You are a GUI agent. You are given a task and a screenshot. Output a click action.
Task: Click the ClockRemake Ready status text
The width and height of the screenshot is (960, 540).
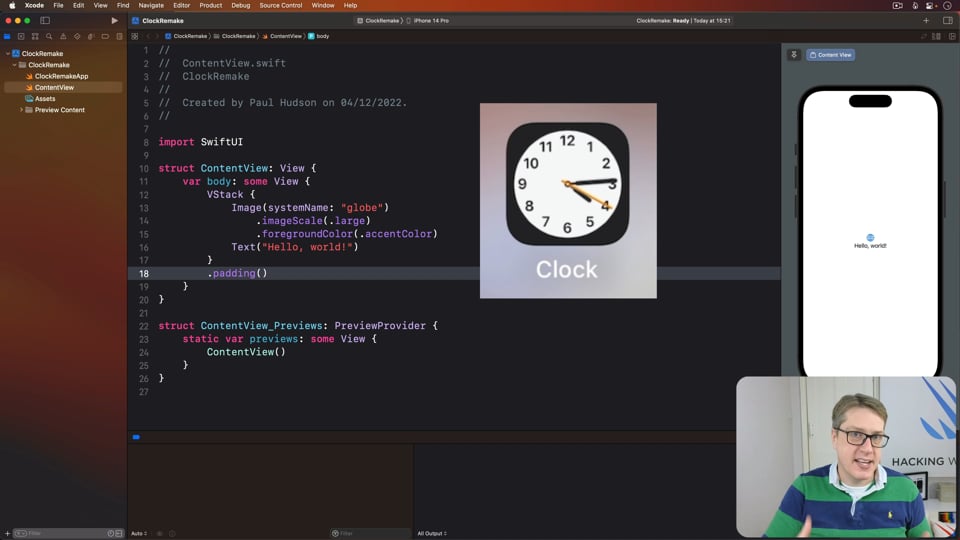click(x=683, y=20)
